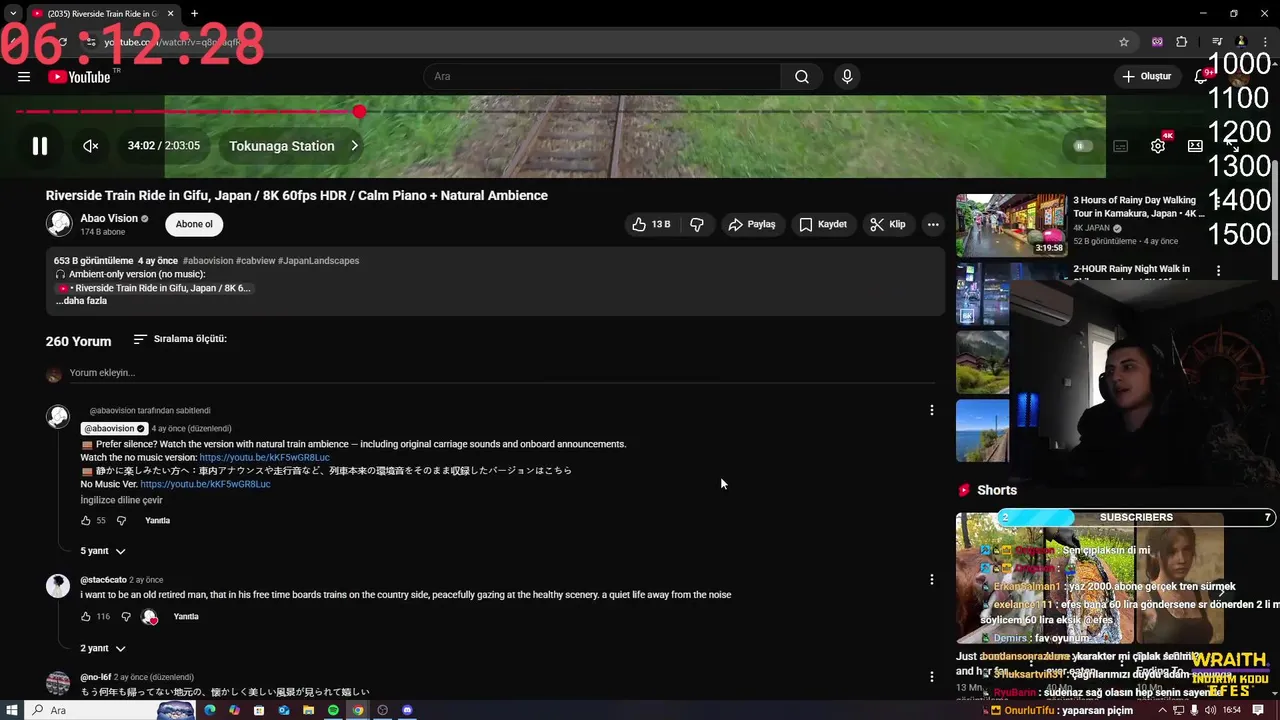This screenshot has width=1280, height=720.
Task: Reply to the stac6cato comment
Action: click(186, 617)
